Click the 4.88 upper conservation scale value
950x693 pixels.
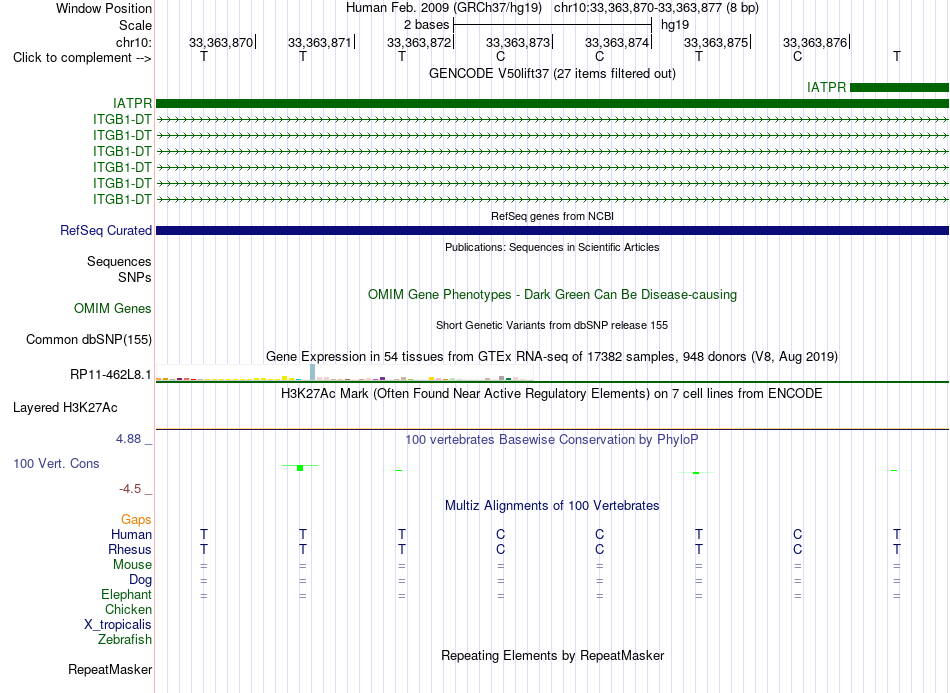pyautogui.click(x=128, y=439)
